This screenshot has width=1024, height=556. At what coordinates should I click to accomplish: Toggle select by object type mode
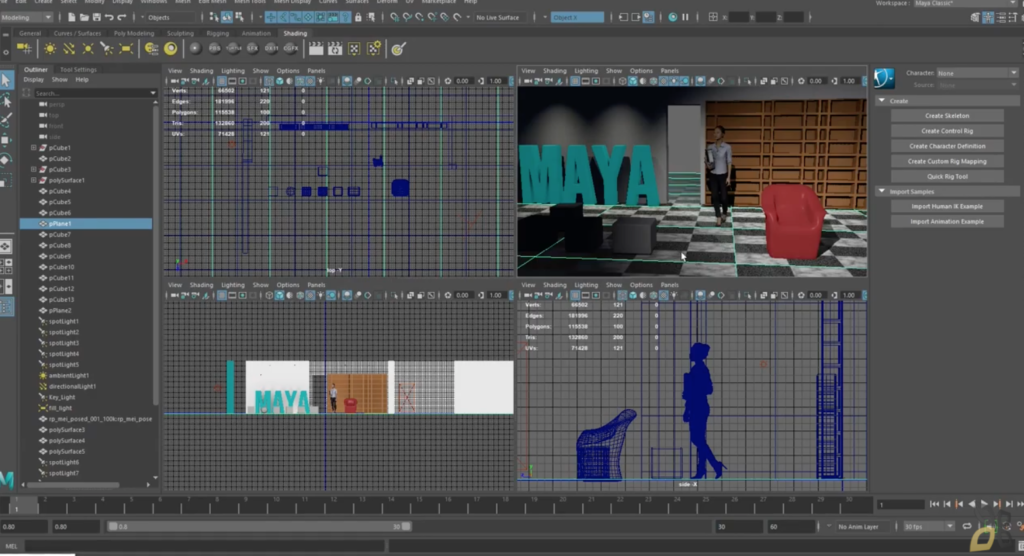(227, 18)
